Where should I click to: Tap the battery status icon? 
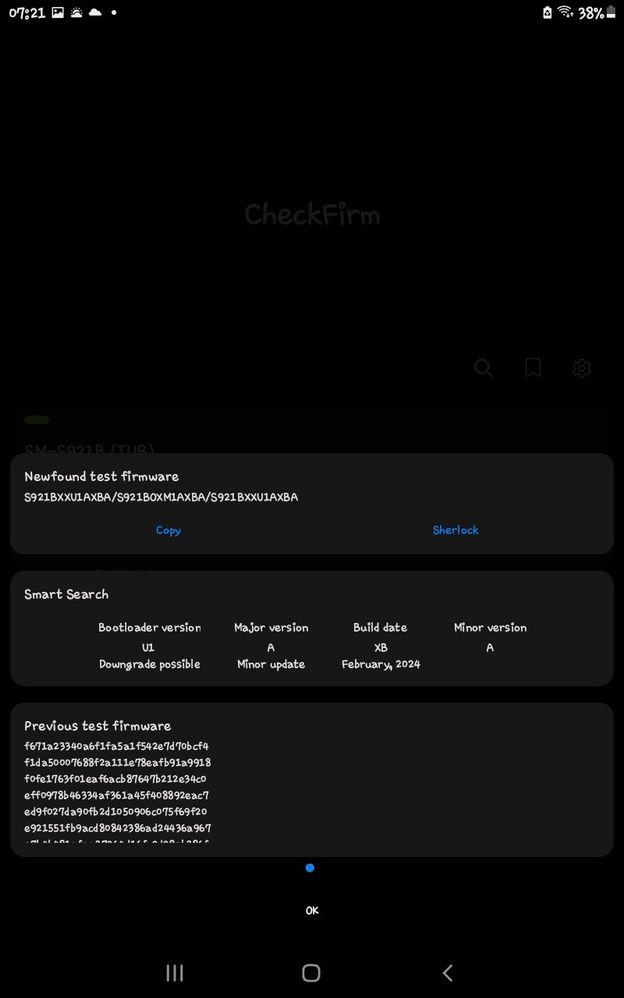point(611,12)
